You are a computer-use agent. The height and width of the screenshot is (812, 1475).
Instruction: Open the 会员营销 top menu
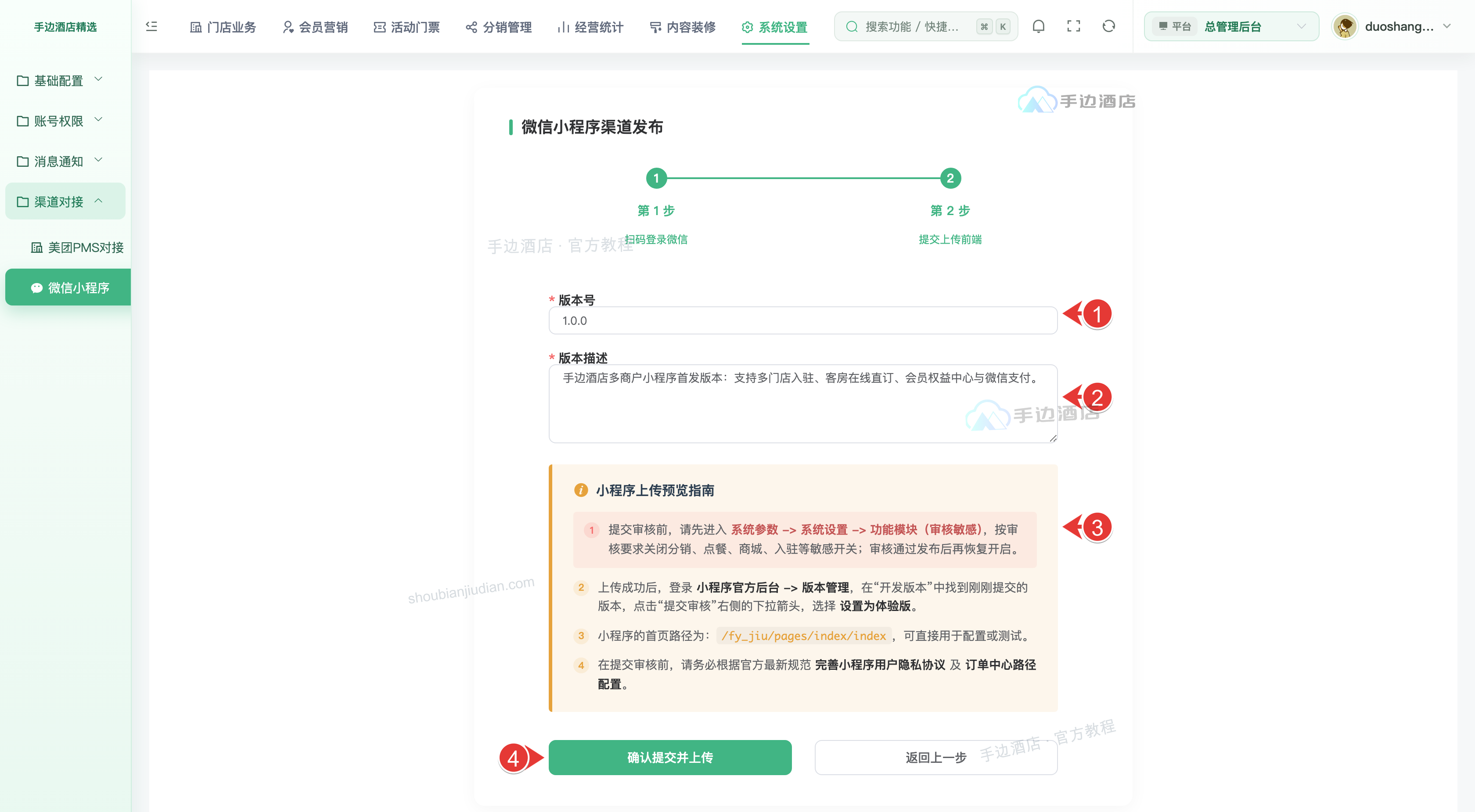click(x=316, y=27)
